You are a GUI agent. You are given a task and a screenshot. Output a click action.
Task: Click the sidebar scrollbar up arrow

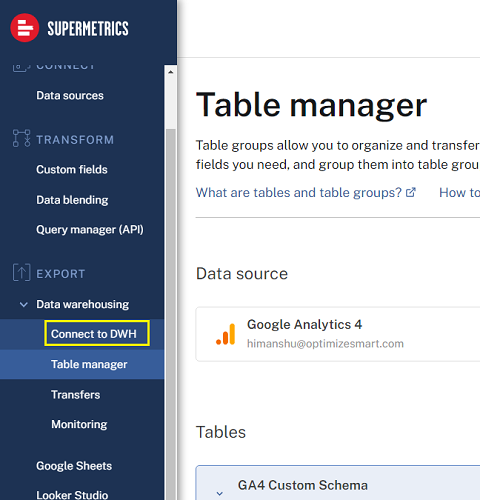point(171,72)
